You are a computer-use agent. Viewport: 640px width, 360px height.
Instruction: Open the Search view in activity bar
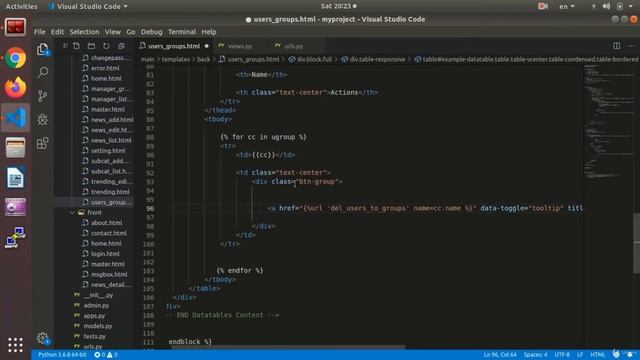(x=42, y=73)
